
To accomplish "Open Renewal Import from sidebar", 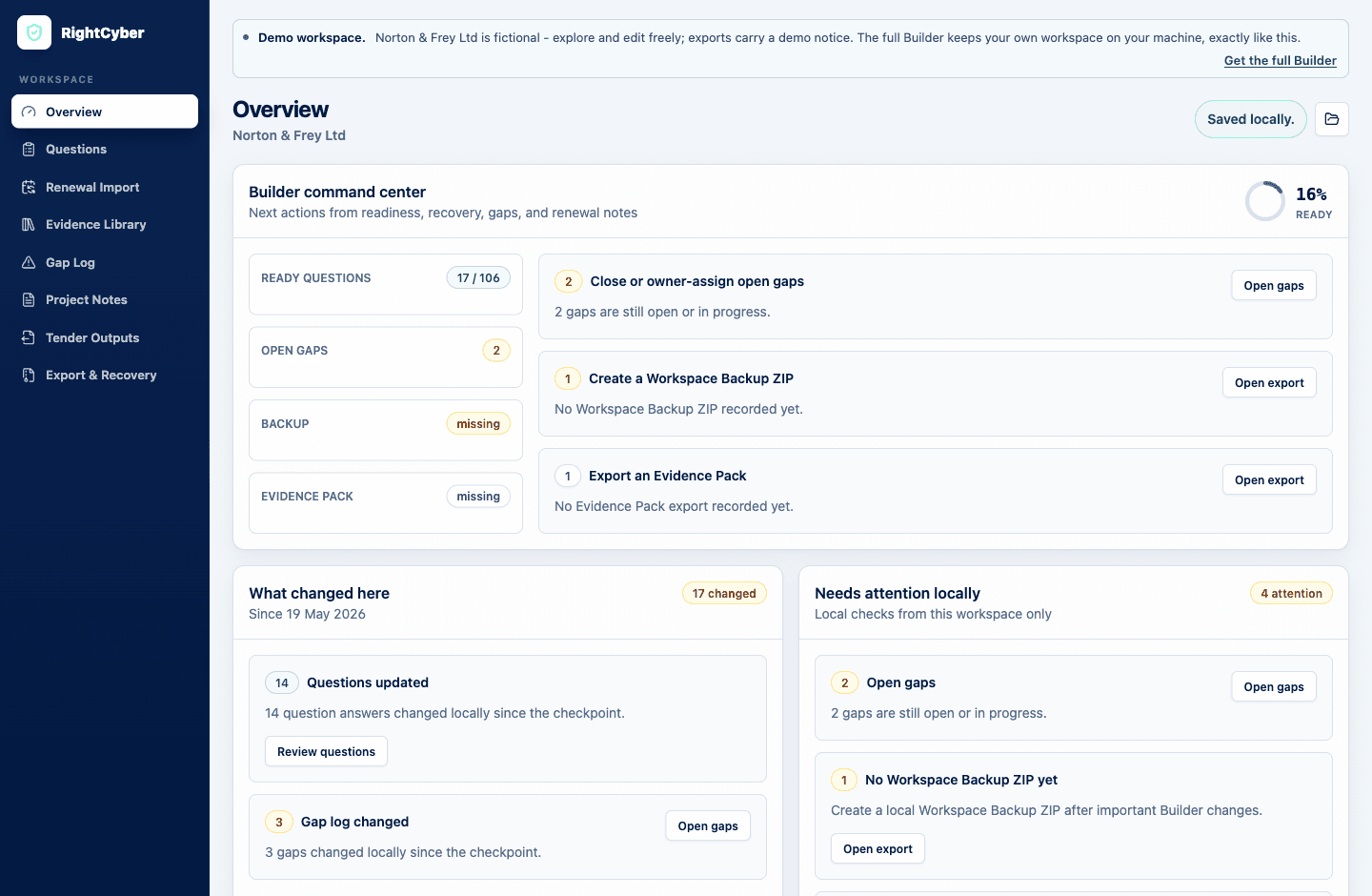I will click(x=105, y=187).
